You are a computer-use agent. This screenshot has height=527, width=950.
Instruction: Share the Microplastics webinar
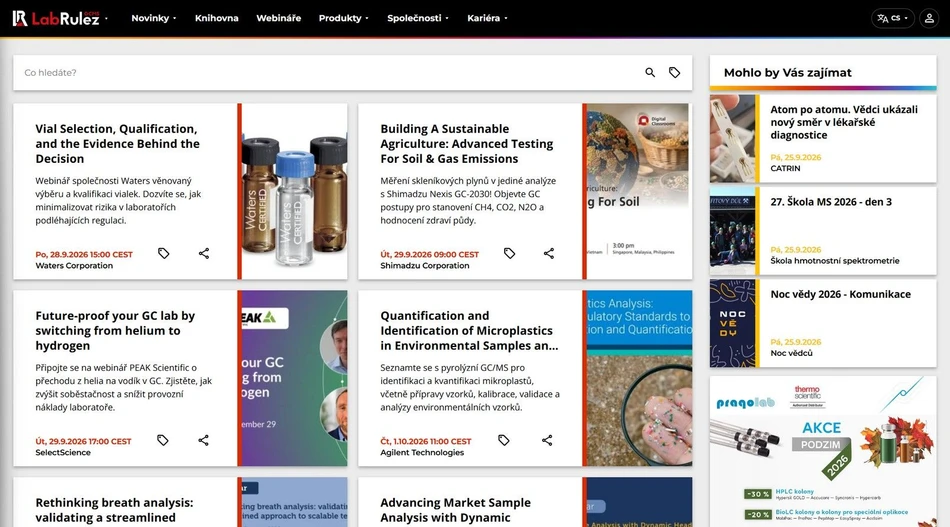pyautogui.click(x=547, y=440)
